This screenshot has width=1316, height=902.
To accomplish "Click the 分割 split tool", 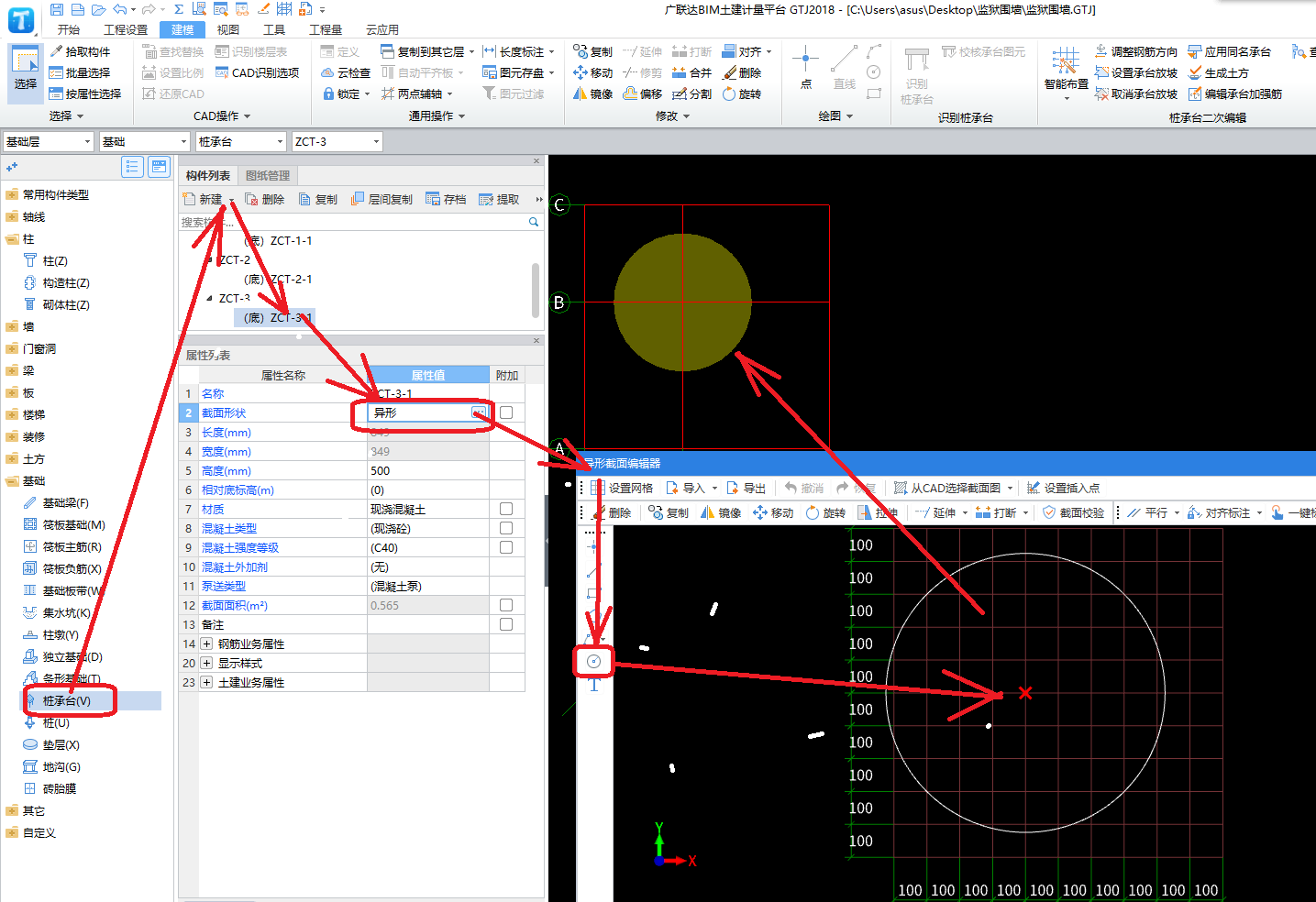I will pos(692,93).
